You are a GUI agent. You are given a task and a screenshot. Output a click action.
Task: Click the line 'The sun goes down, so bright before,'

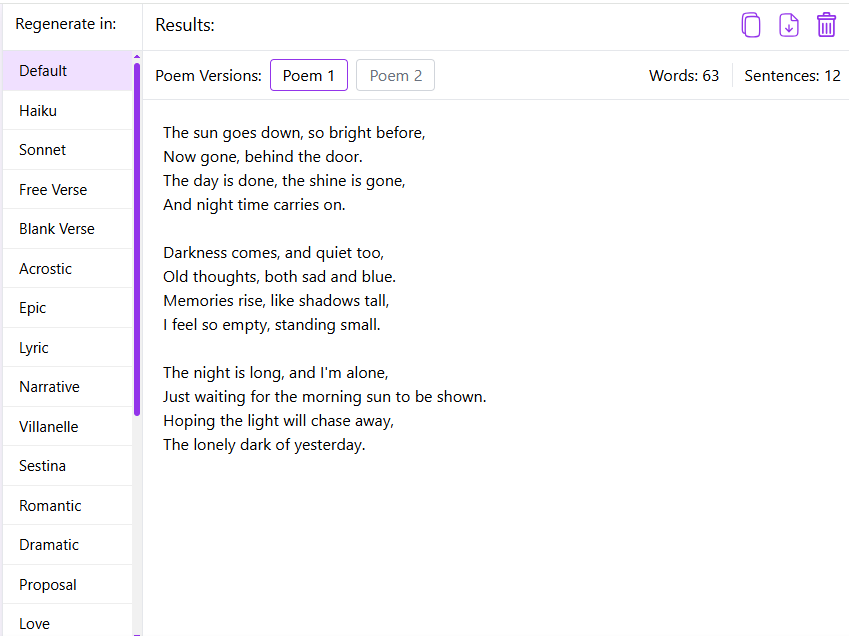294,133
